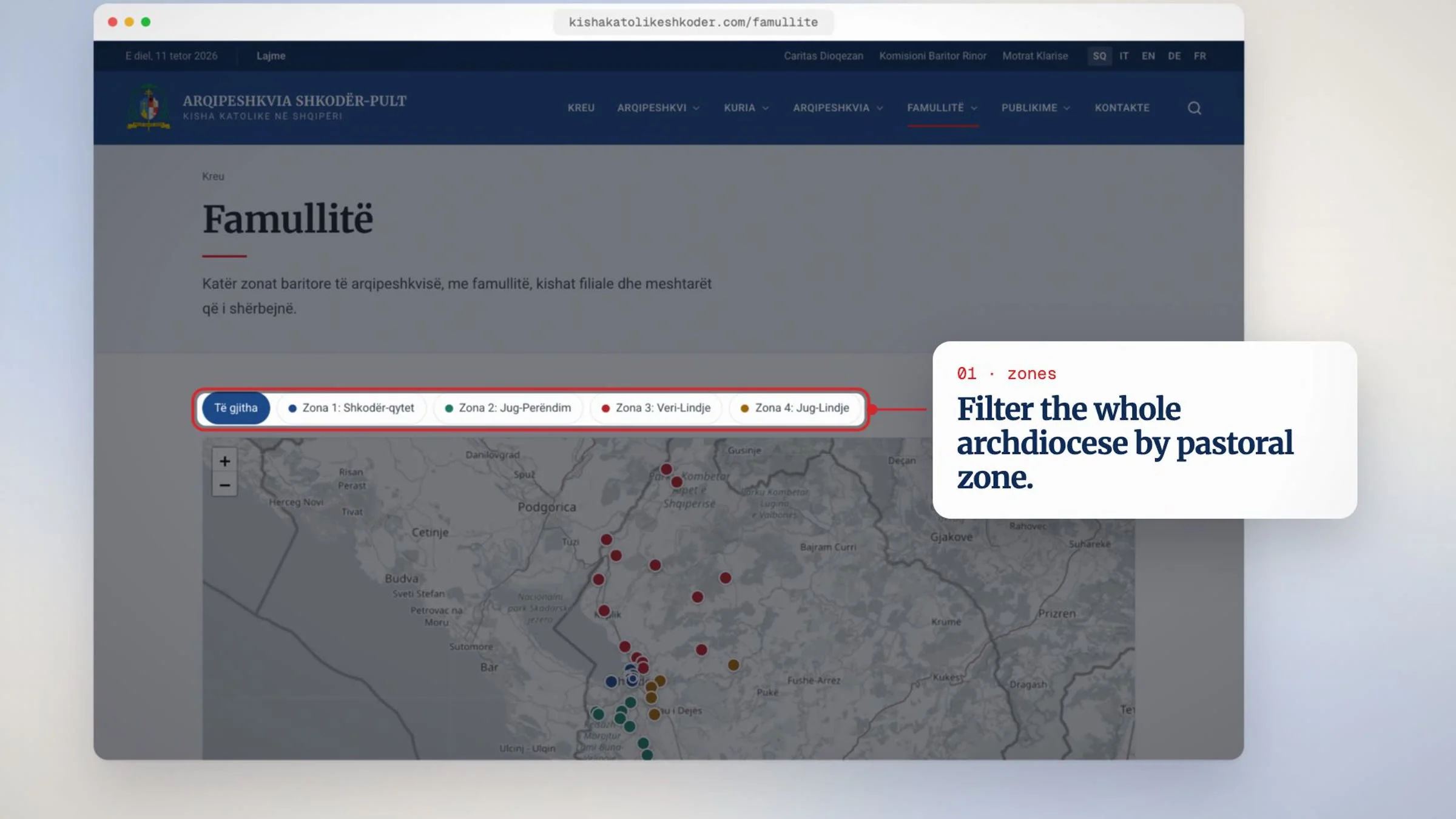Click the Kreu breadcrumb link
This screenshot has height=819, width=1456.
click(213, 177)
